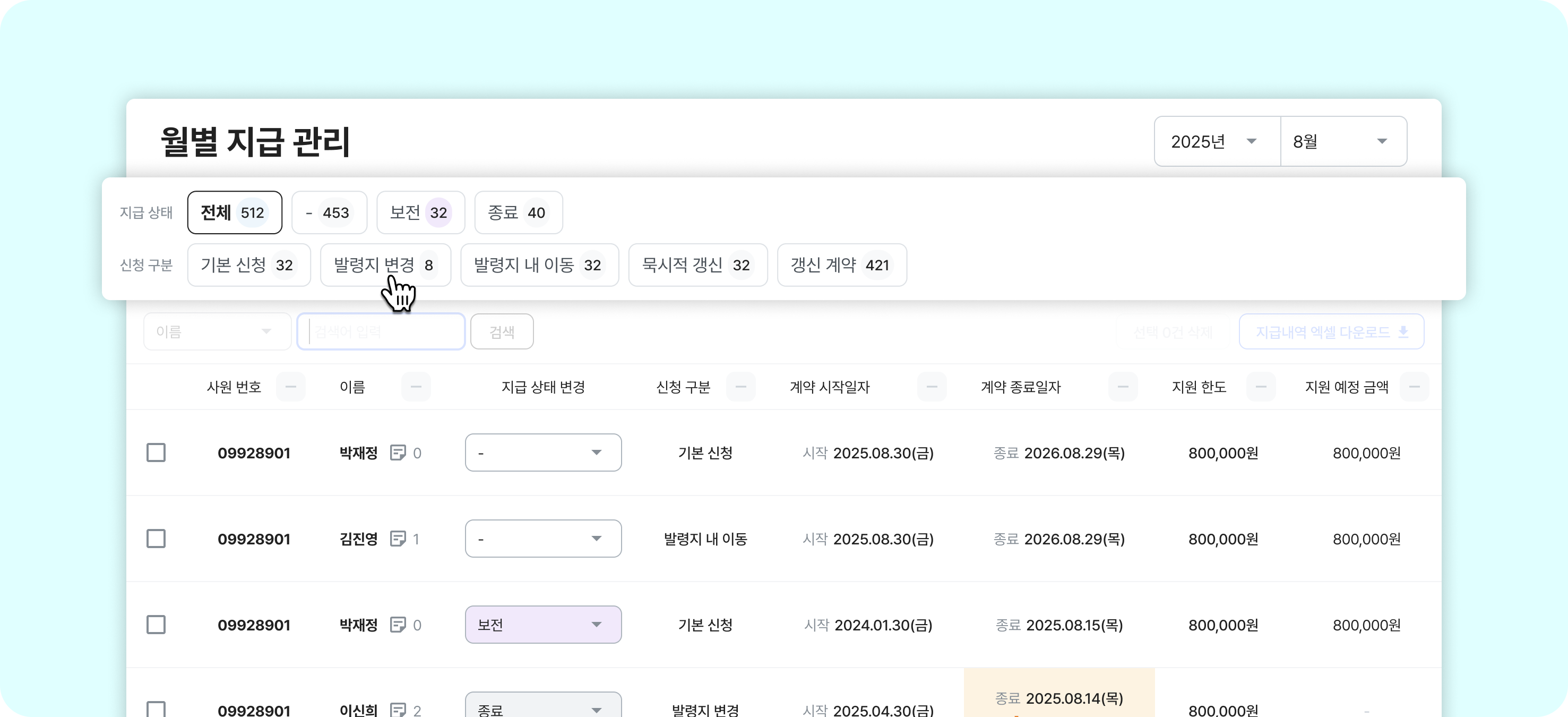
Task: Click sort icon beside 사원 번호 header
Action: pyautogui.click(x=290, y=387)
